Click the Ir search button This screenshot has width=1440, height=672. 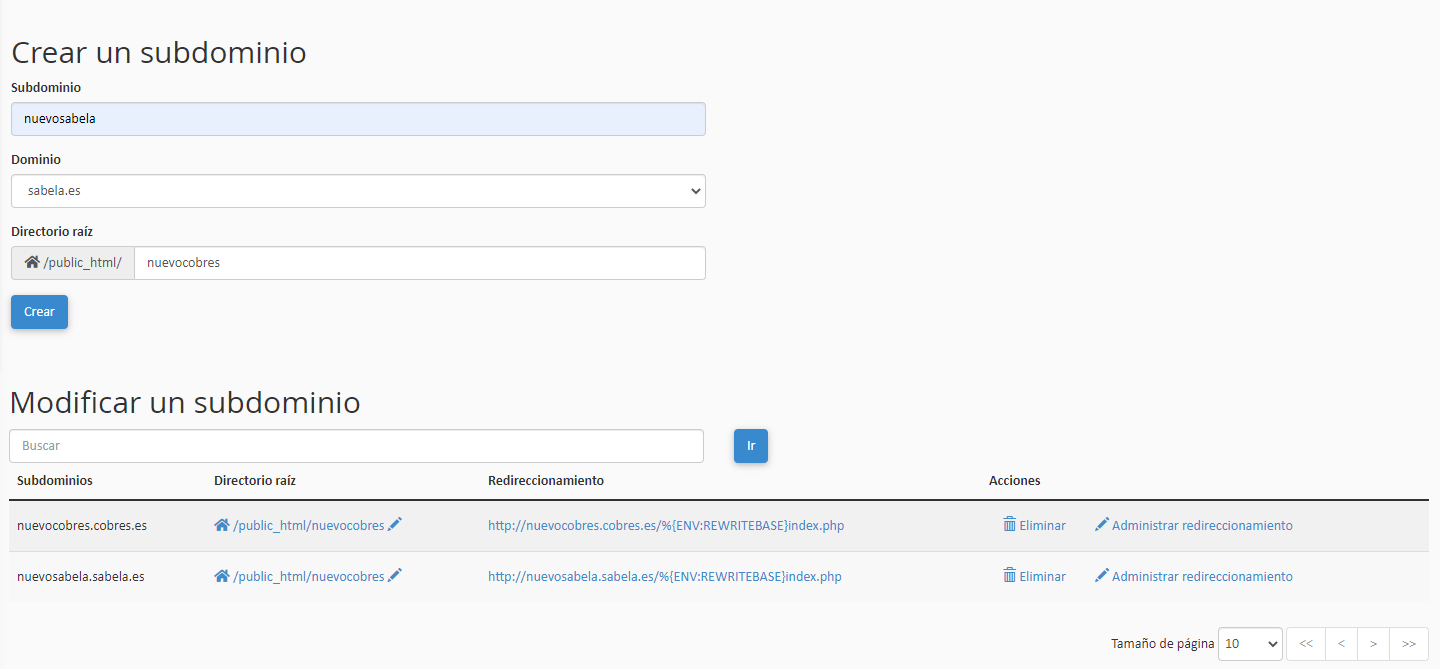[751, 446]
